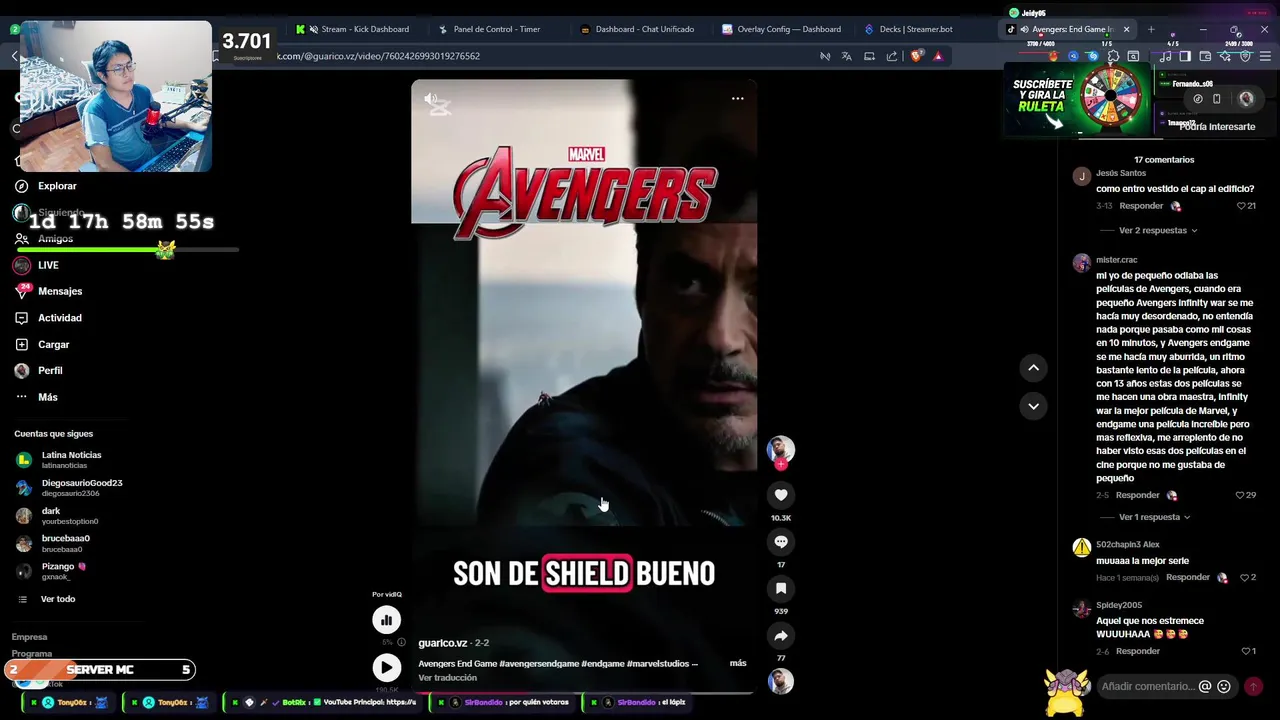
Task: Open Podría Interesarte tab
Action: [x=1216, y=127]
